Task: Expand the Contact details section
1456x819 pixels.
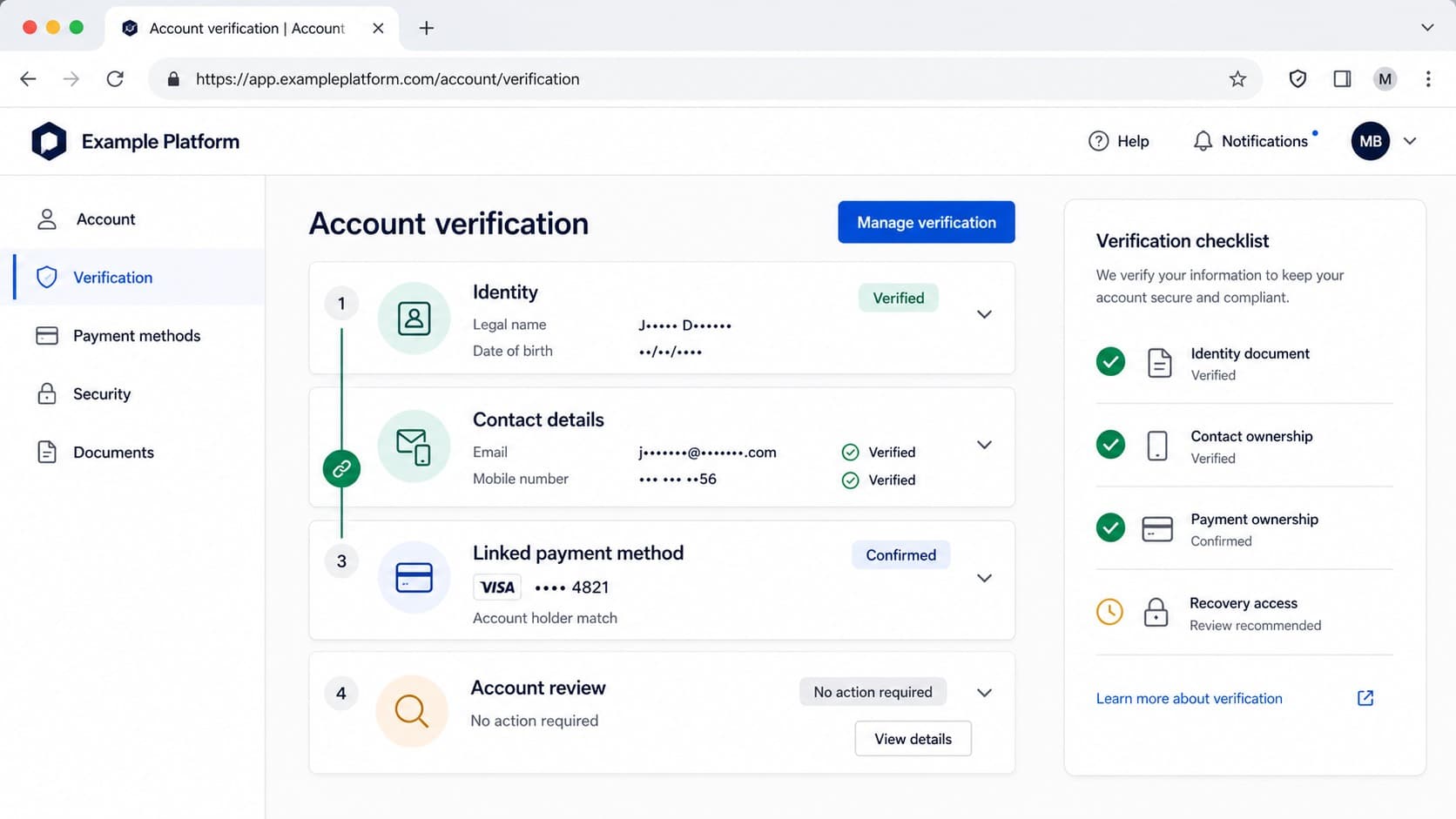Action: 984,445
